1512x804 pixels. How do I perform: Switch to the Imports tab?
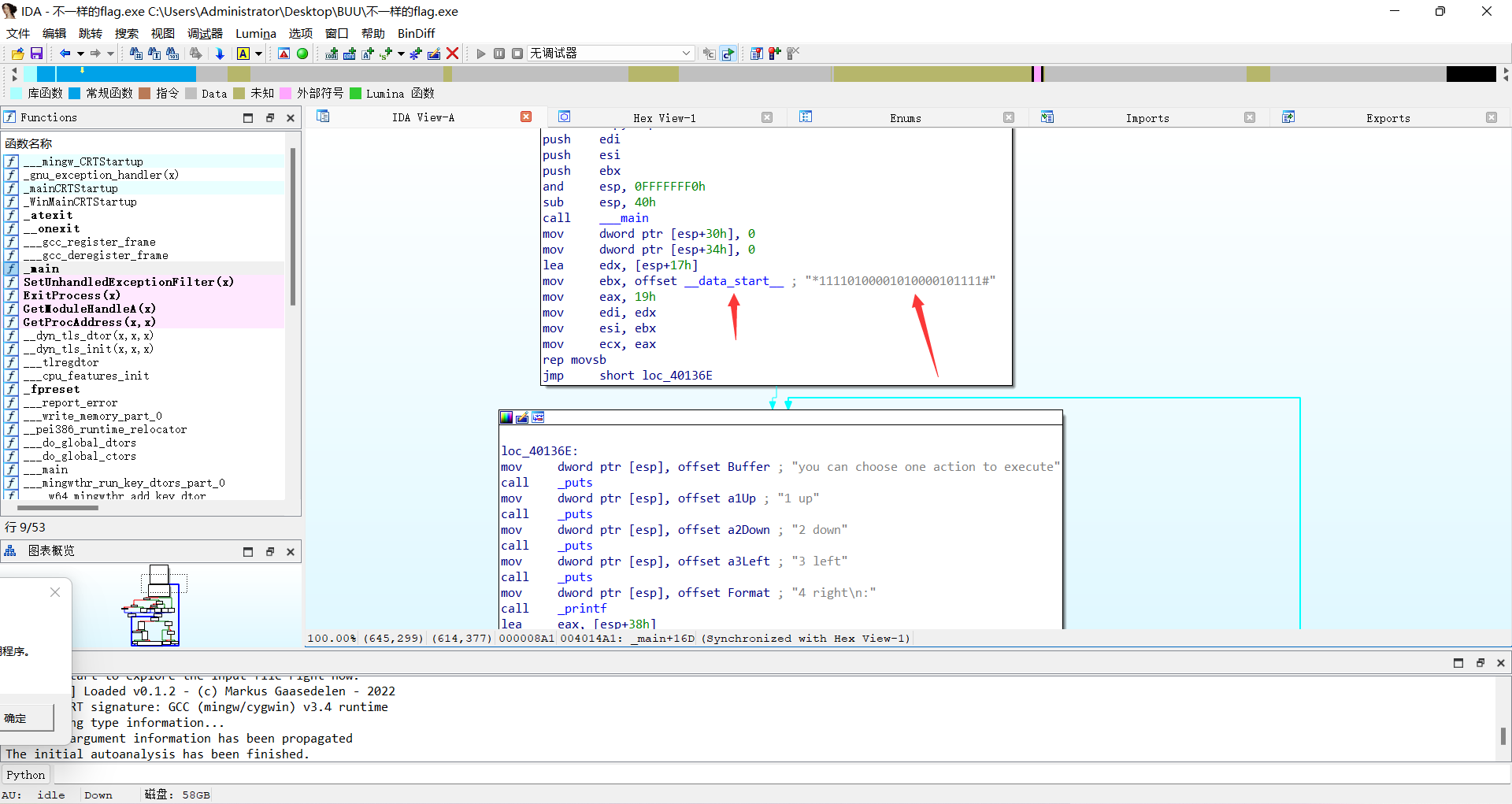coord(1147,117)
